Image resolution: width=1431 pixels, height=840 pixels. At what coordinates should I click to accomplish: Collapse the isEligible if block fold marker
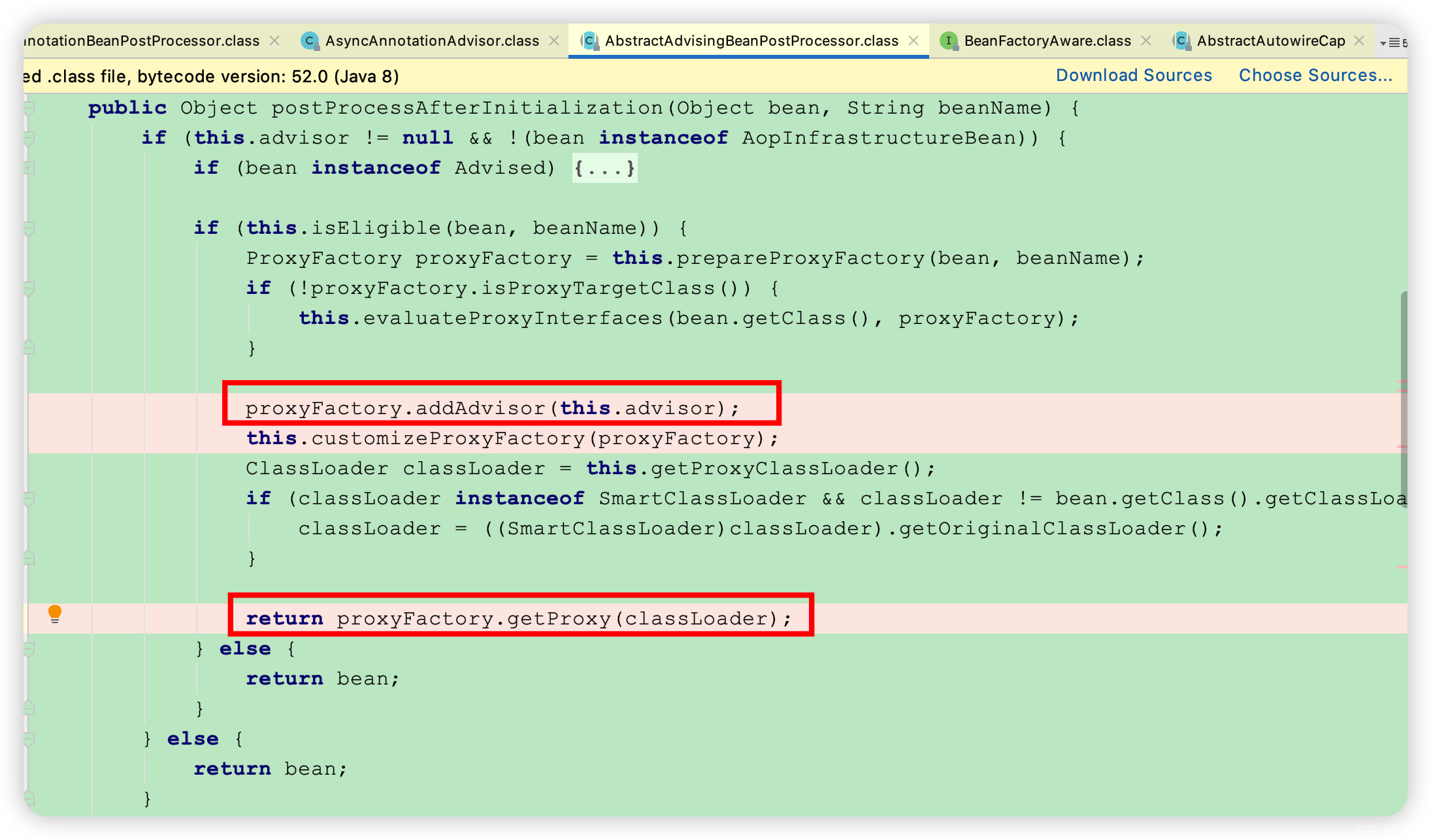(29, 229)
